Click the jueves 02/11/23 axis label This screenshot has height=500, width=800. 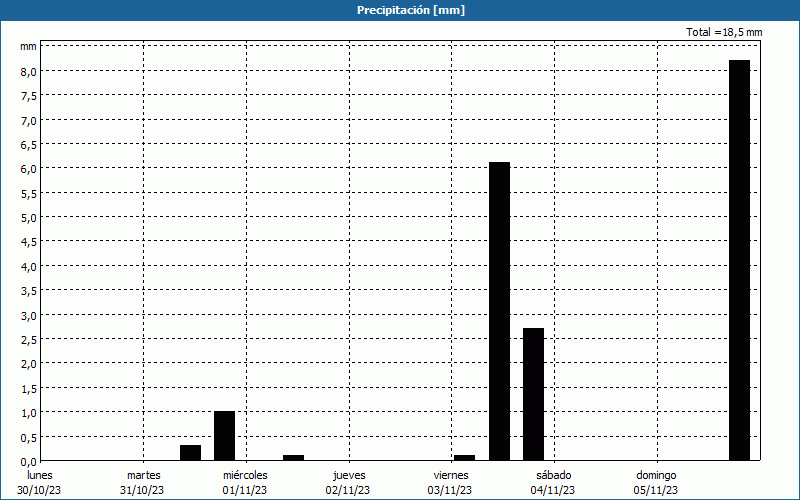(x=348, y=483)
